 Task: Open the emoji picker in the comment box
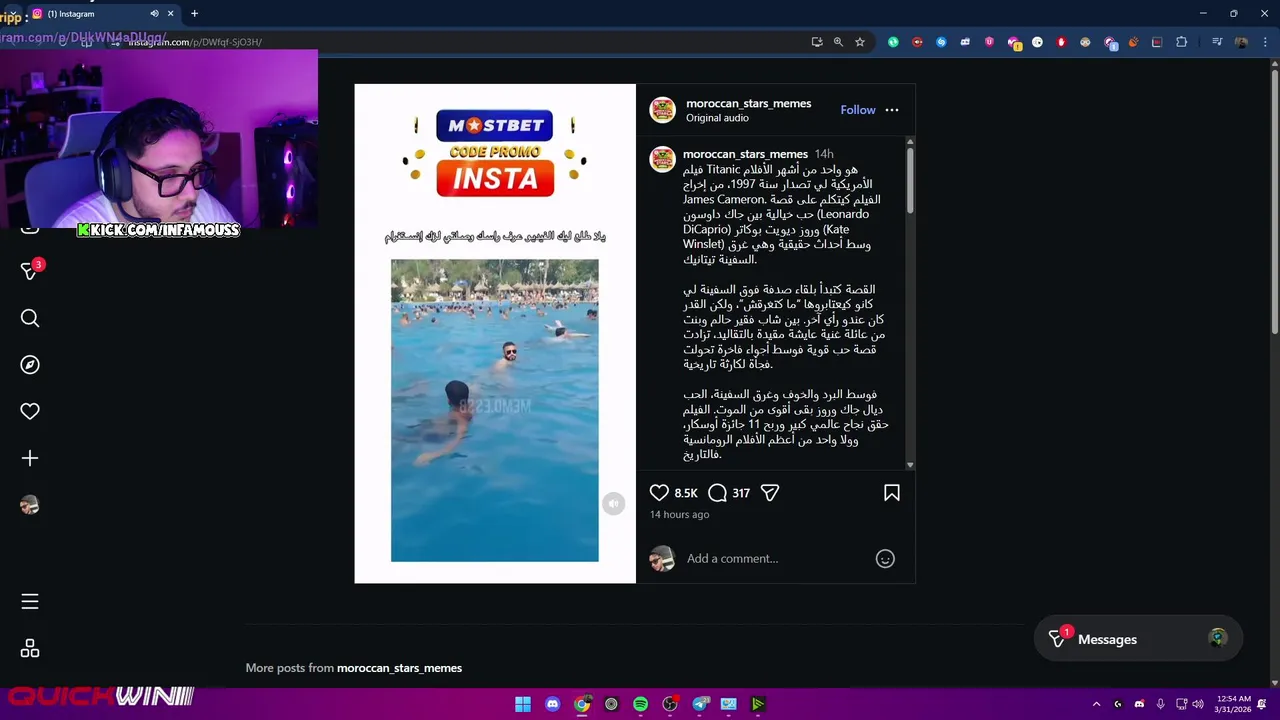885,559
